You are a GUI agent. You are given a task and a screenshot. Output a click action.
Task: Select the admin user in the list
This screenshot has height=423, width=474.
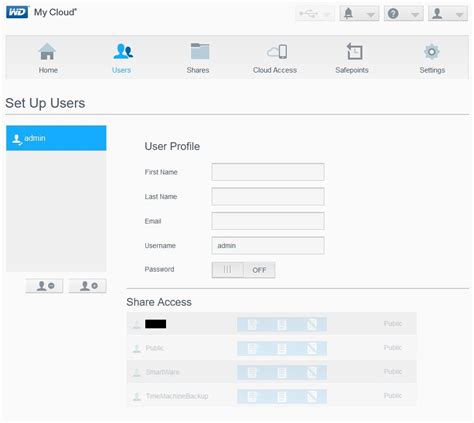(x=56, y=138)
